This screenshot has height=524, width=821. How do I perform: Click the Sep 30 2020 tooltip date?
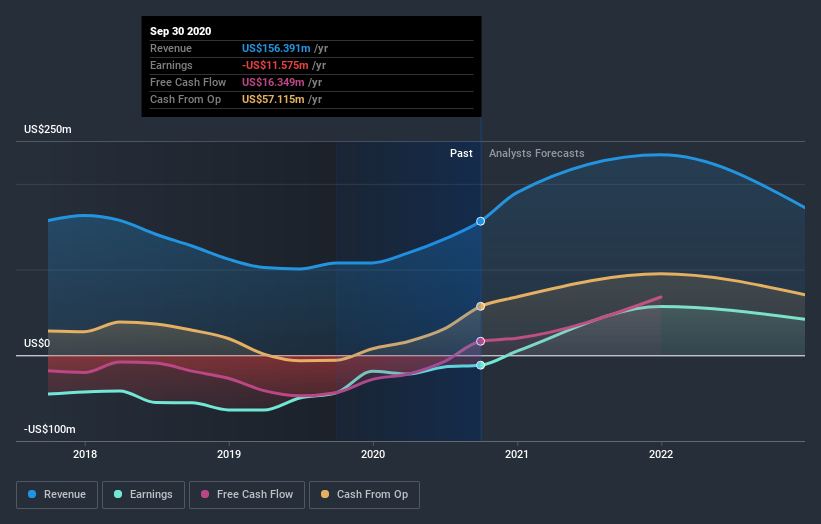pos(181,31)
